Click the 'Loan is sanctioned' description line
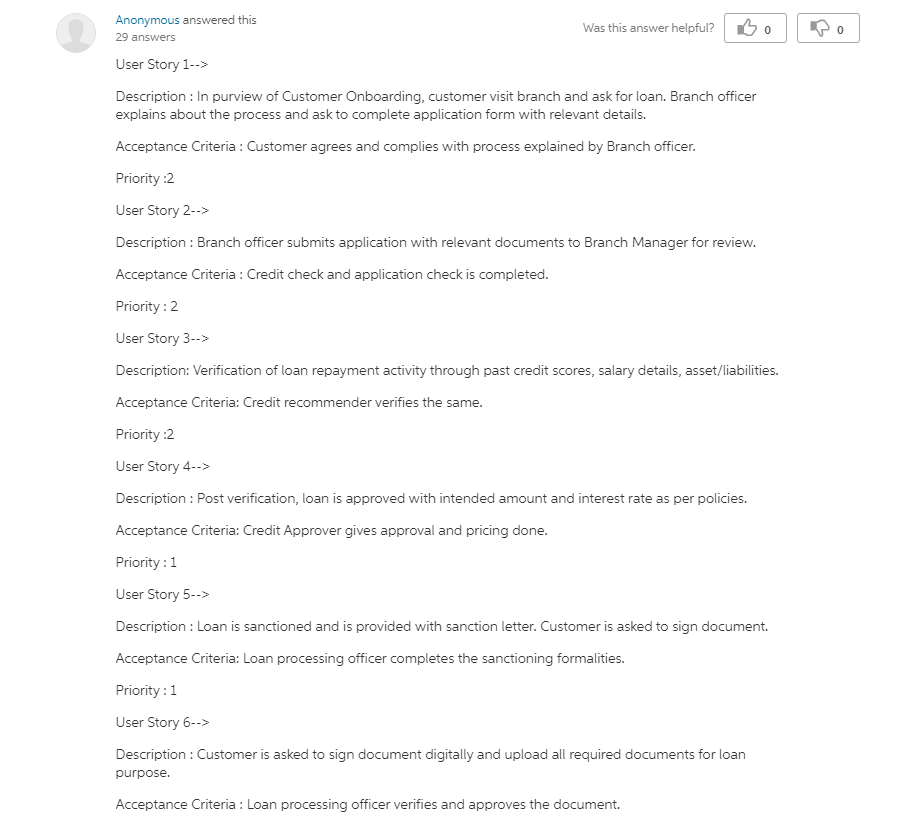The width and height of the screenshot is (917, 816). click(442, 627)
